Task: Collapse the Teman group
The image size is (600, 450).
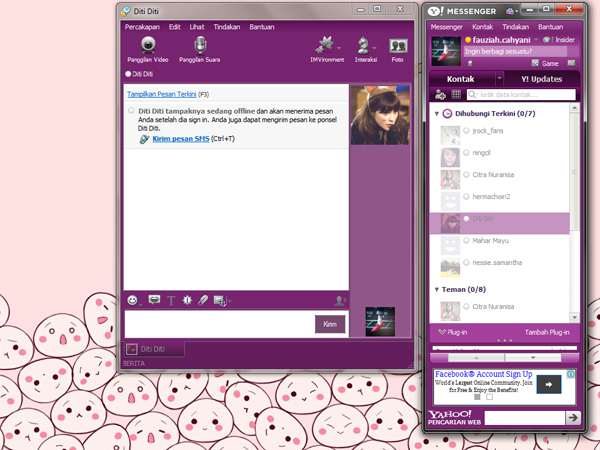Action: click(x=437, y=290)
